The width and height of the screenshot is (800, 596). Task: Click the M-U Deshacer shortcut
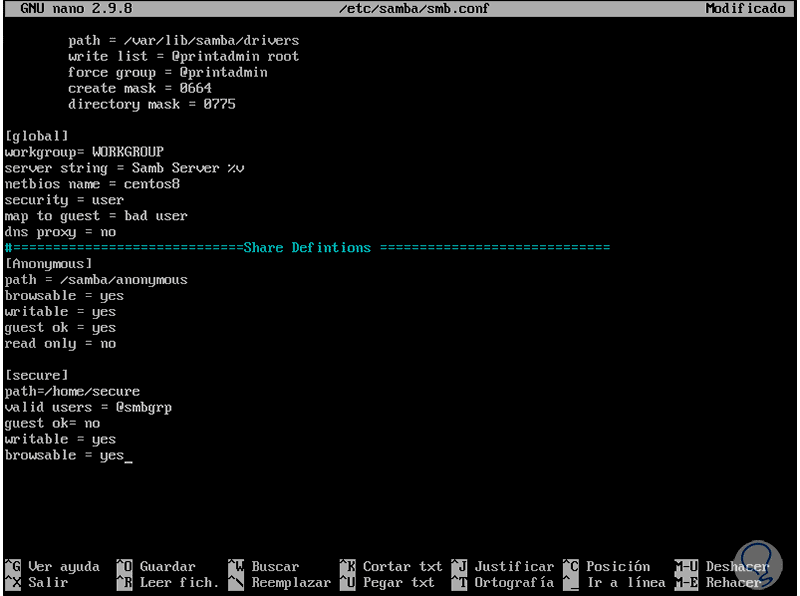721,566
